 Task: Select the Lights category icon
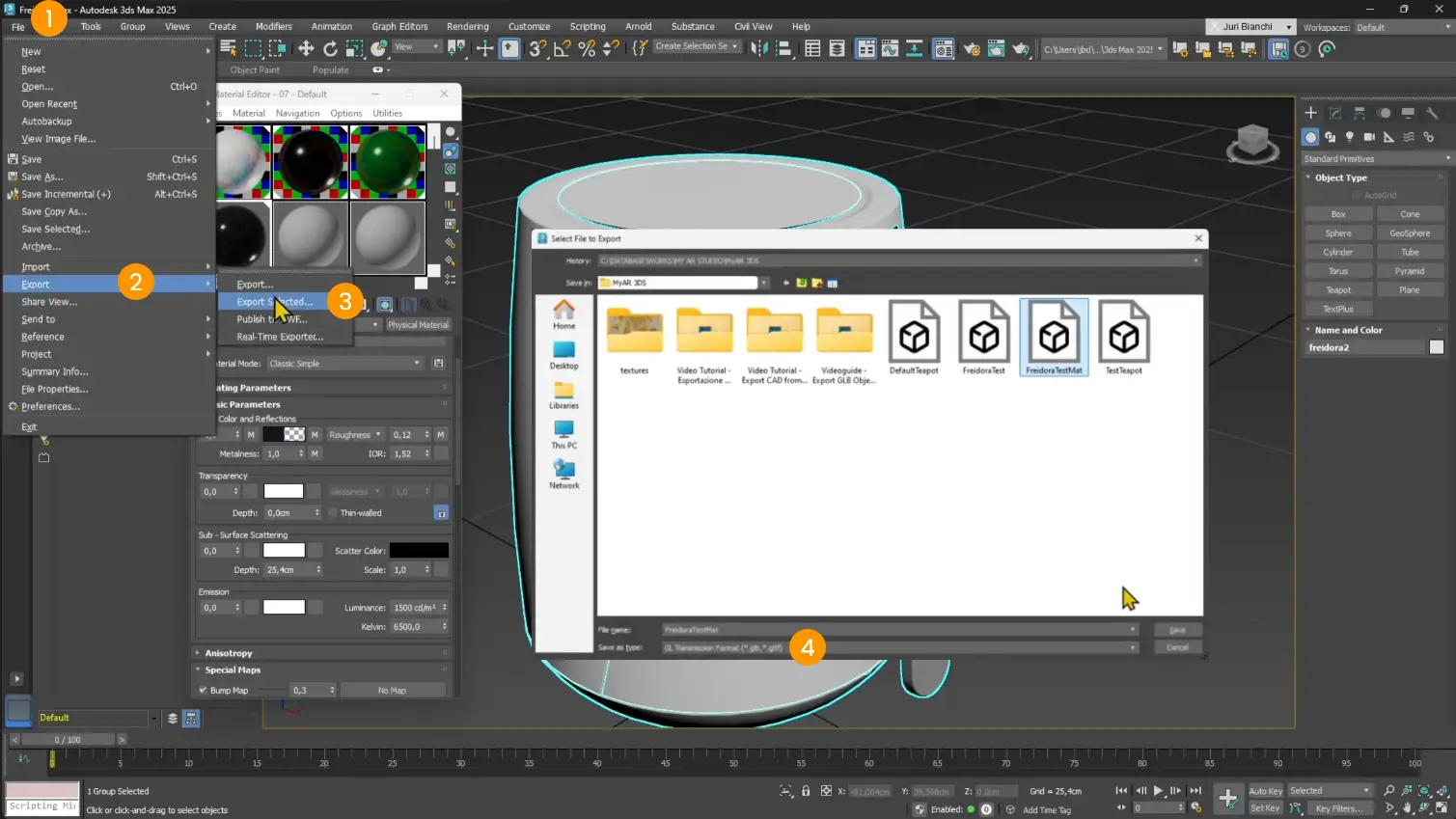1350,137
